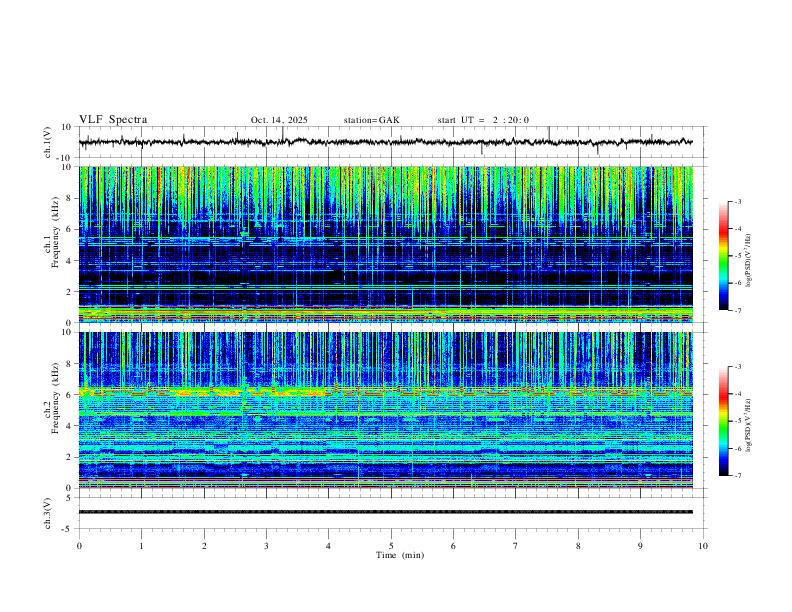The image size is (792, 612).
Task: Click the "-7" label on ch.1 color bar
Action: 738,310
